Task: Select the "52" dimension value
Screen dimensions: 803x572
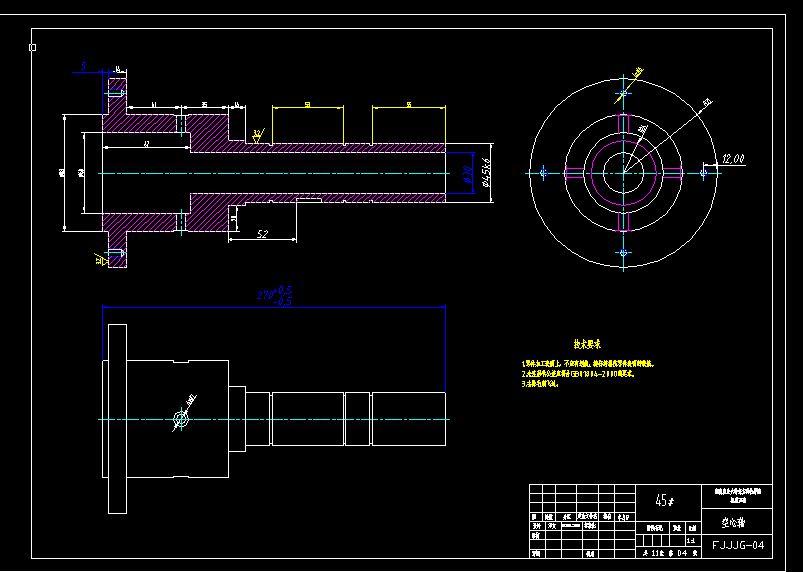Action: [x=262, y=235]
